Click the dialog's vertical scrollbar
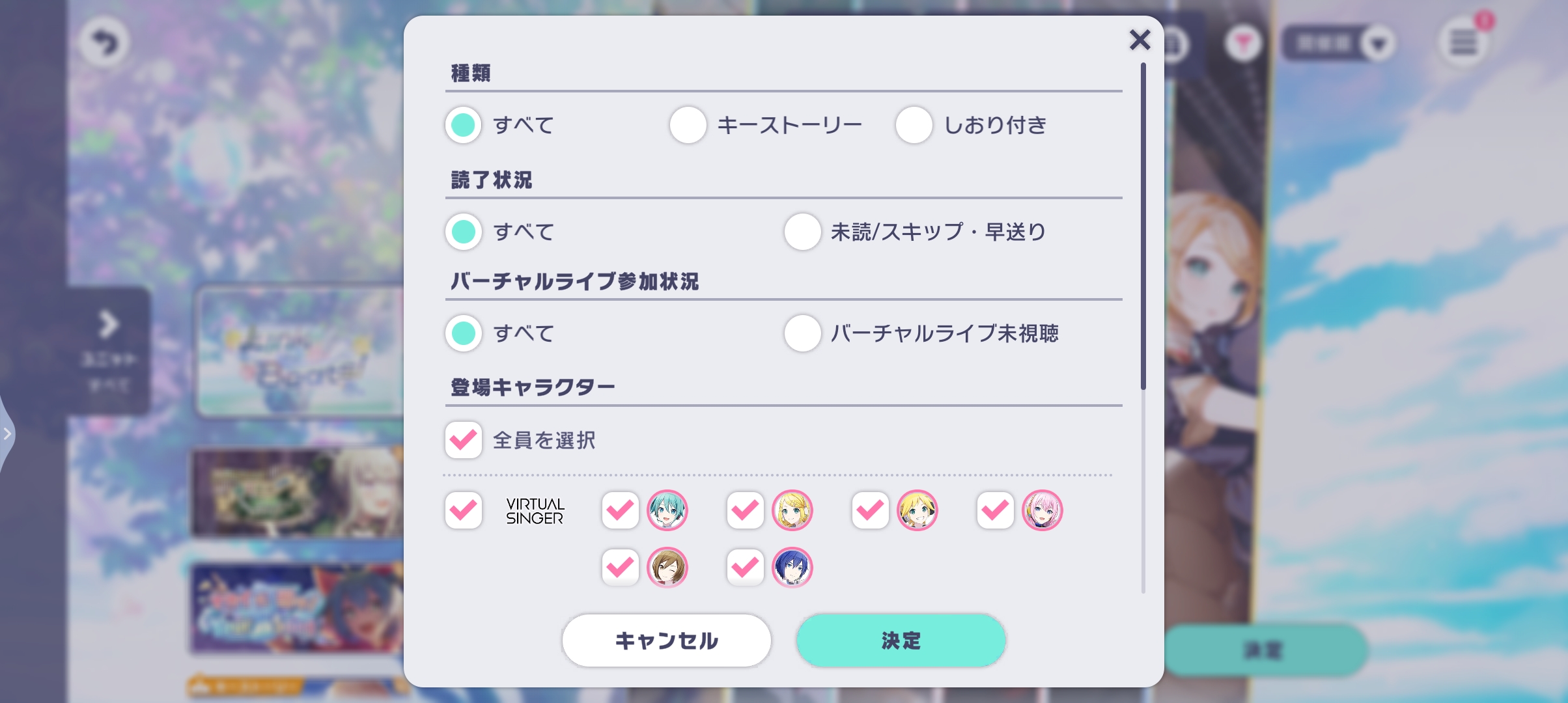1568x703 pixels. pos(1143,228)
